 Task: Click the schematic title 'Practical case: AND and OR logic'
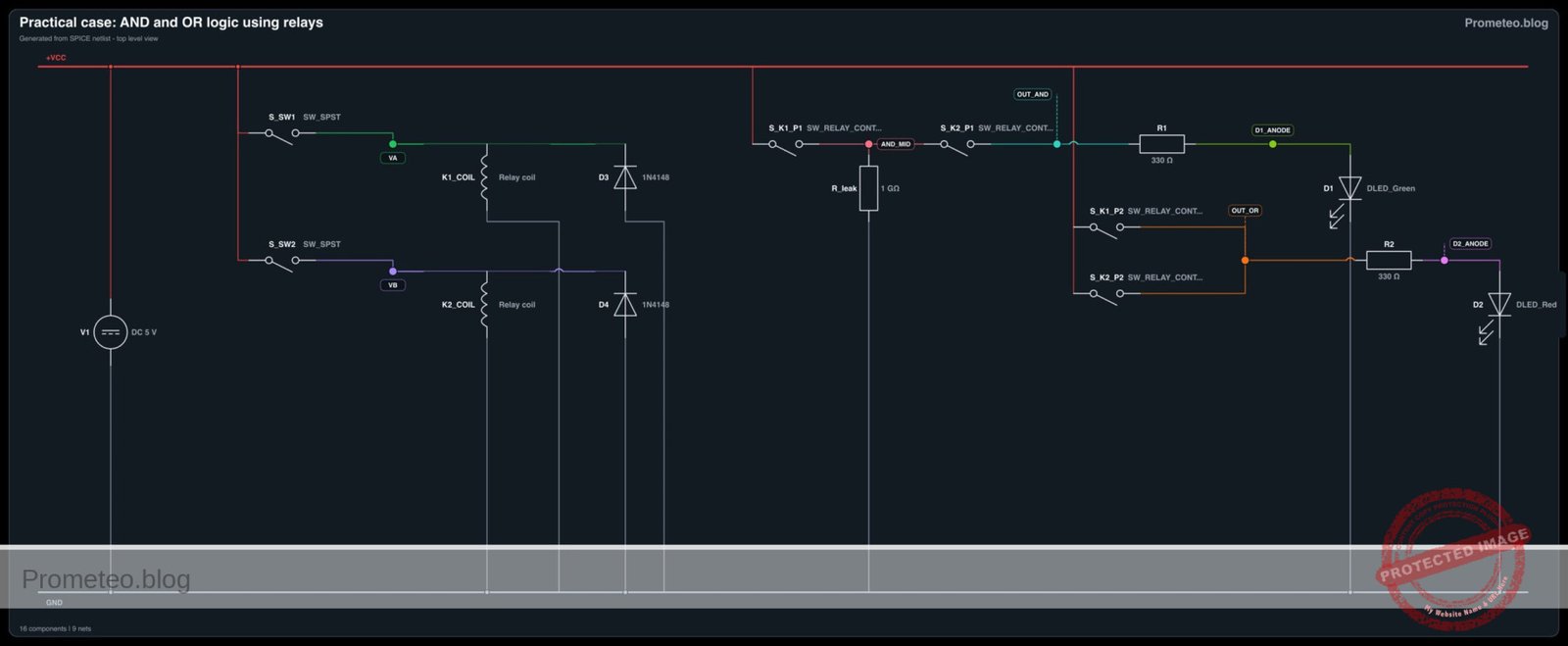click(171, 22)
